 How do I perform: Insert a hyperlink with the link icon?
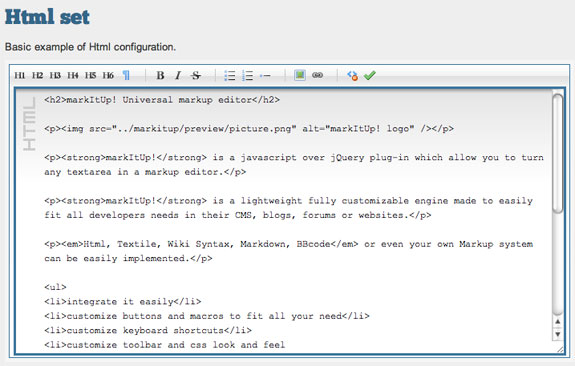pos(317,75)
